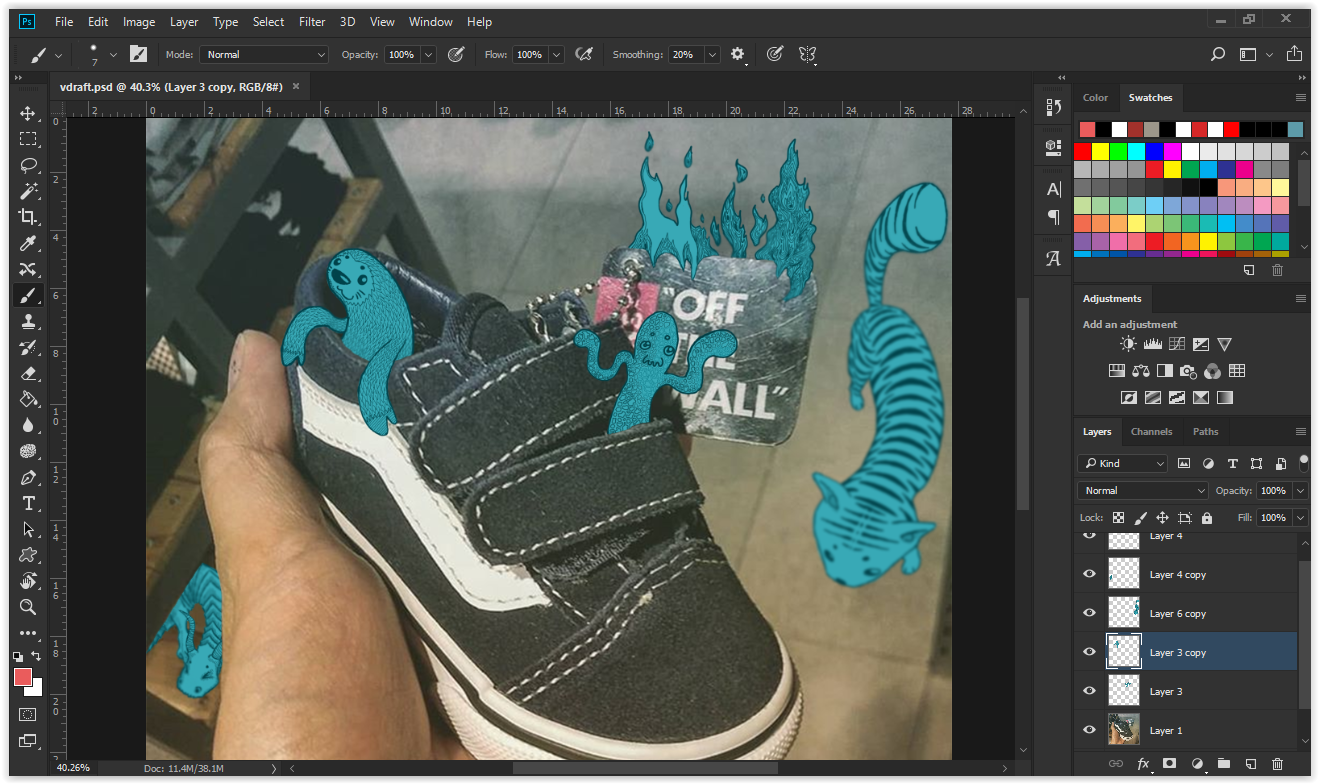The width and height of the screenshot is (1319, 784).
Task: Open the Image menu
Action: [x=139, y=22]
